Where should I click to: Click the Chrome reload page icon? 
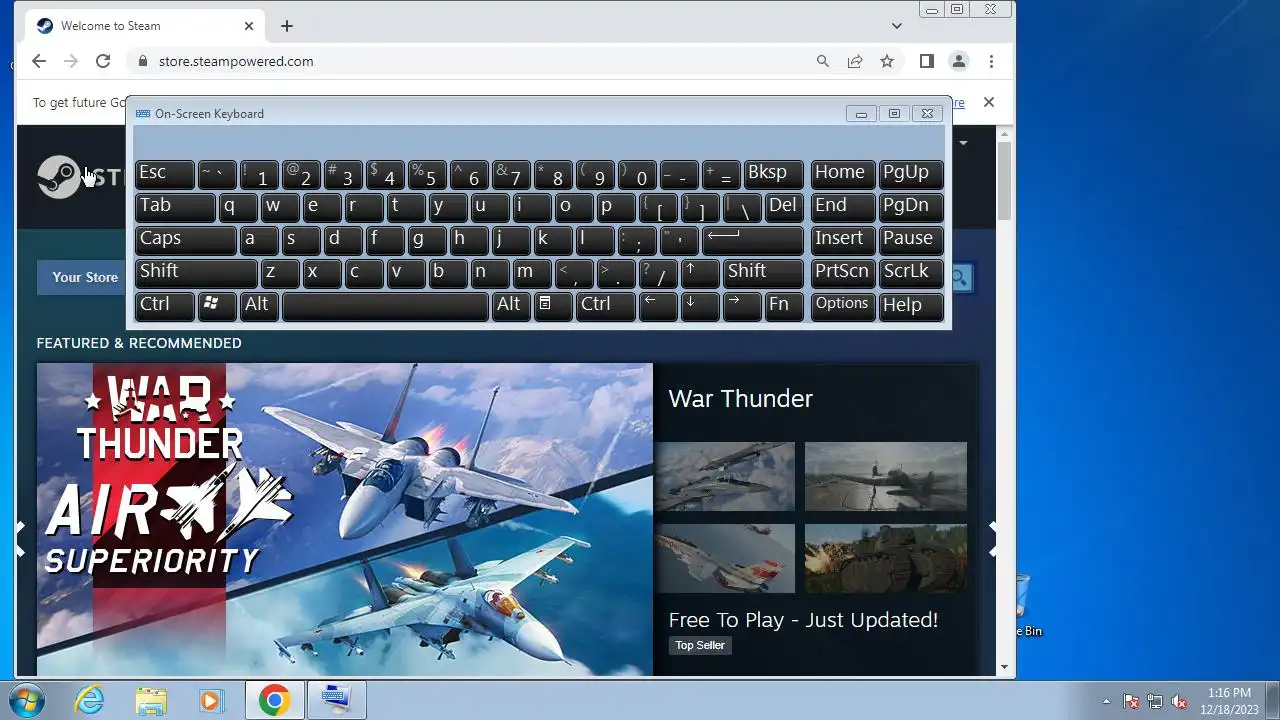click(x=102, y=61)
